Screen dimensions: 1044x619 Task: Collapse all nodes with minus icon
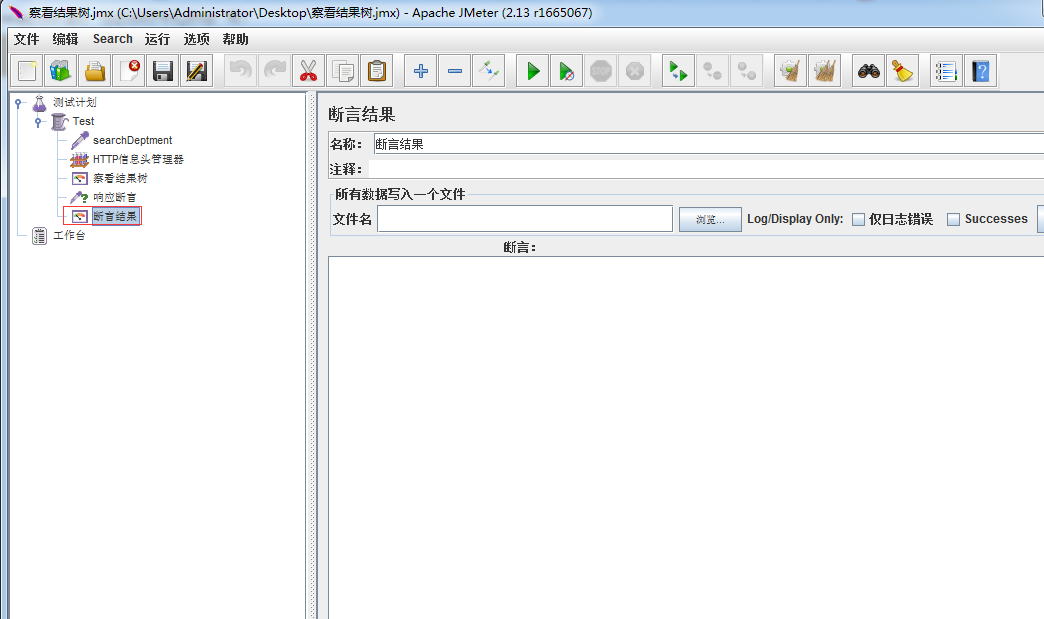[x=455, y=71]
